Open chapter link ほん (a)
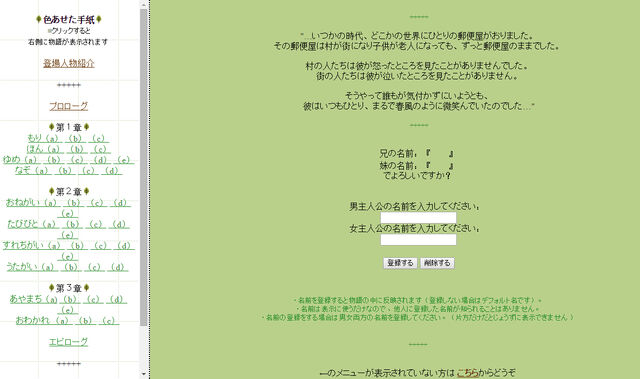This screenshot has width=640, height=379. point(44,149)
